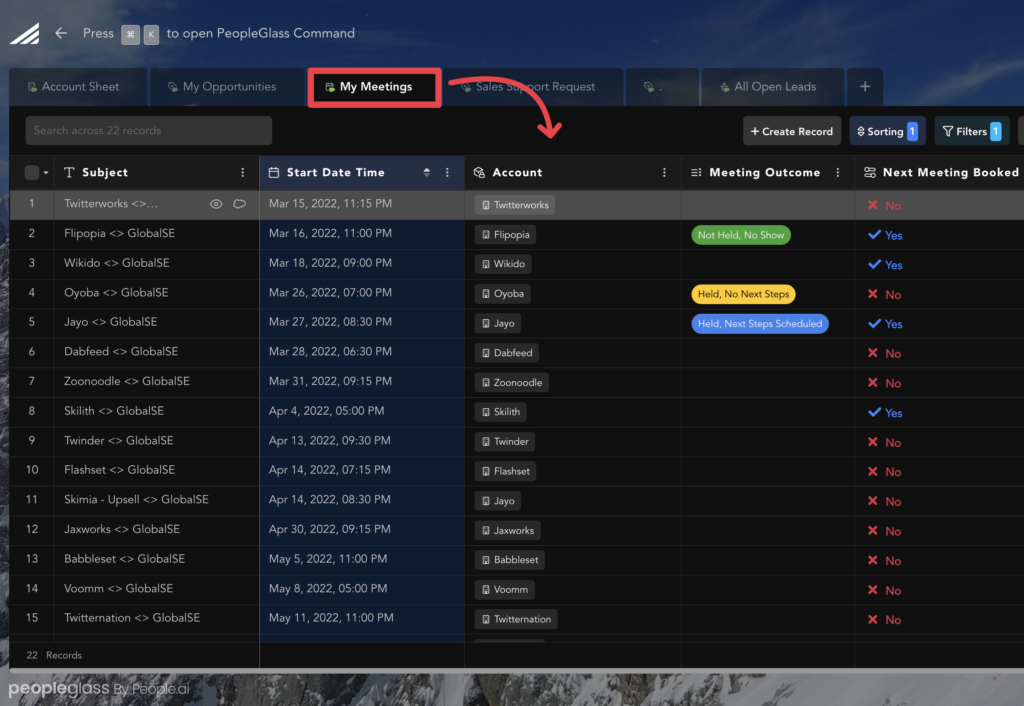Click the Create Record button
This screenshot has height=706, width=1024.
point(792,131)
